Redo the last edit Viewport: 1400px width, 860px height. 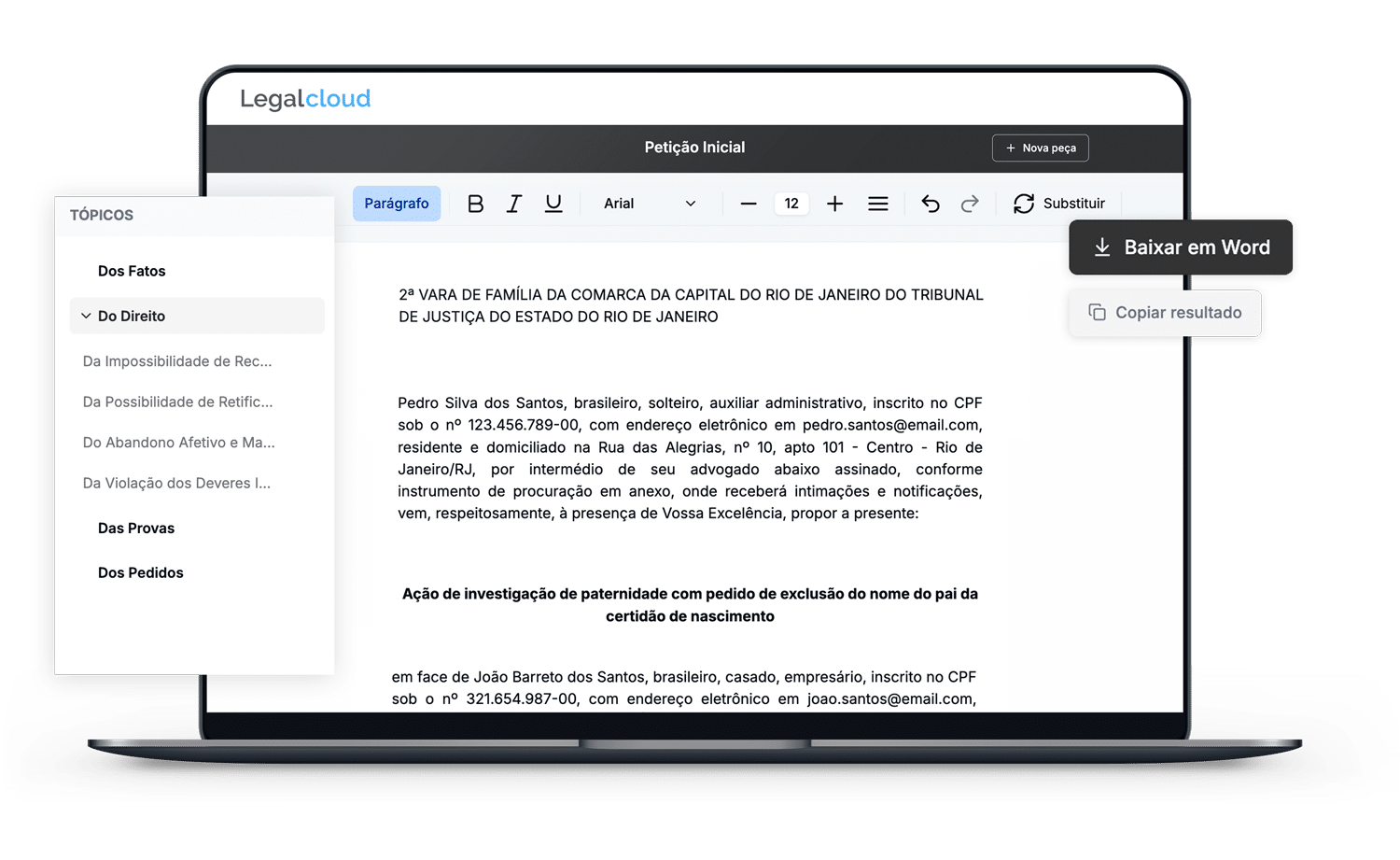(970, 203)
